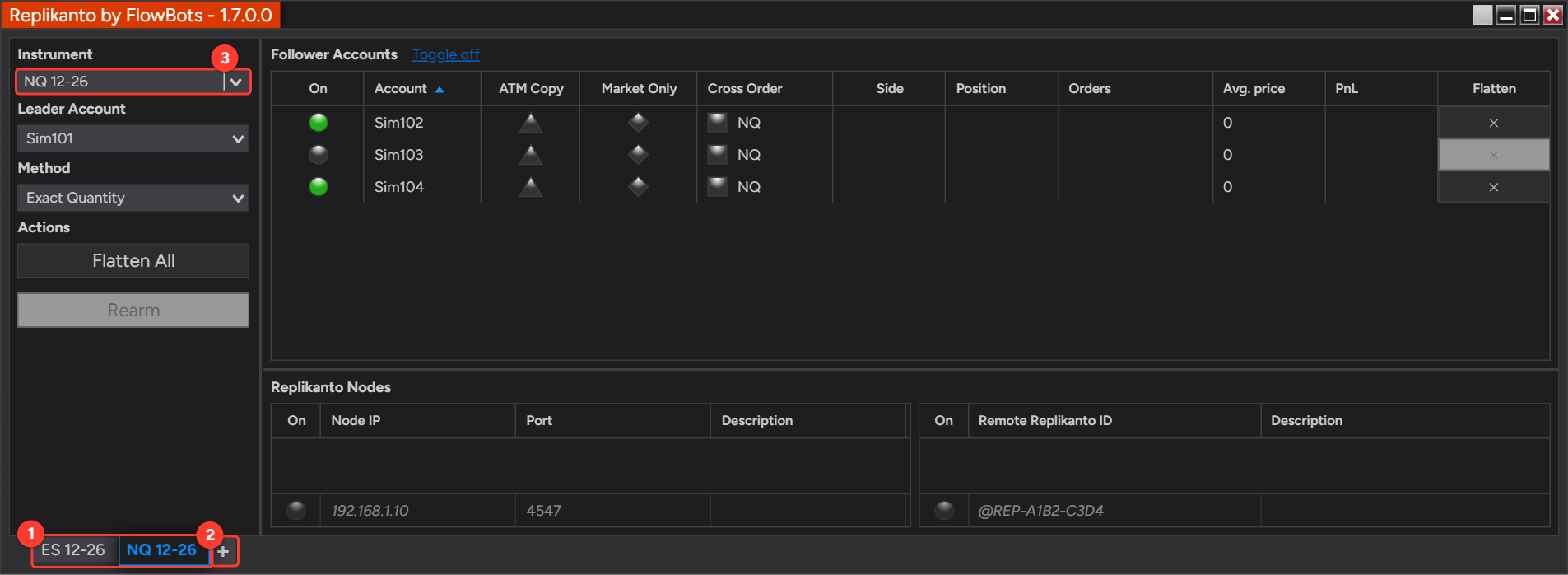
Task: Add a new tab with plus icon
Action: coord(223,551)
